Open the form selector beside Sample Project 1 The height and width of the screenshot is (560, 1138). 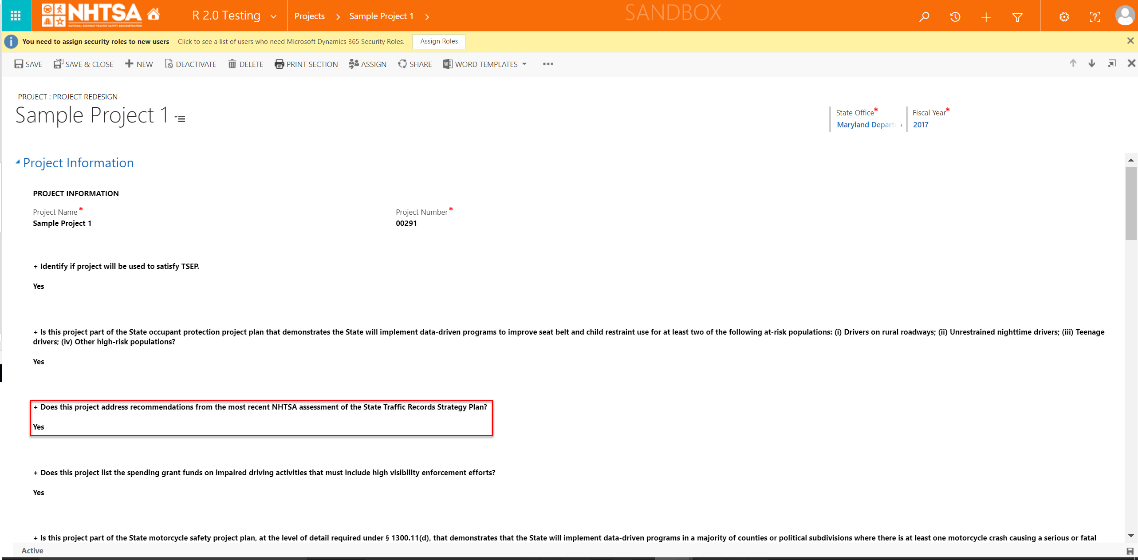(x=180, y=118)
